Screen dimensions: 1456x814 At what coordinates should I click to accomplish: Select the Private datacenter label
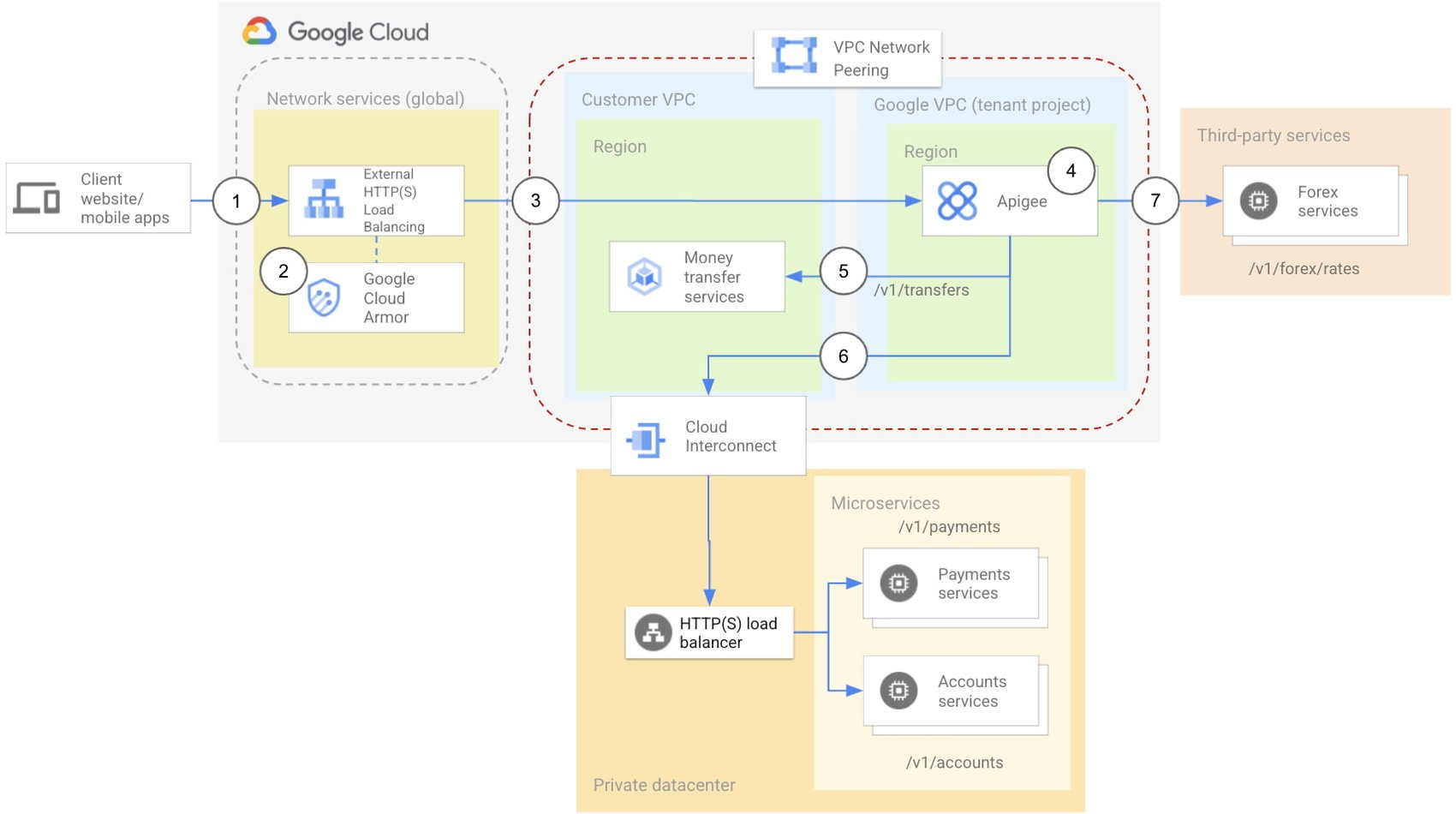click(x=665, y=785)
